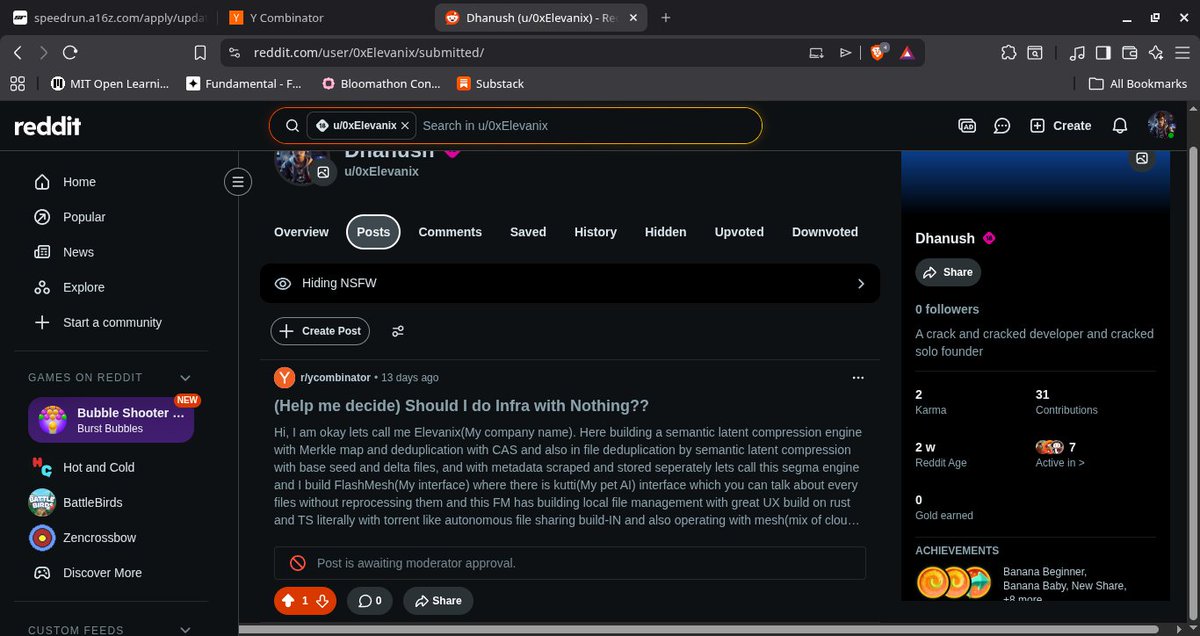
Task: Open the Bubble Shooter game card
Action: [x=111, y=420]
